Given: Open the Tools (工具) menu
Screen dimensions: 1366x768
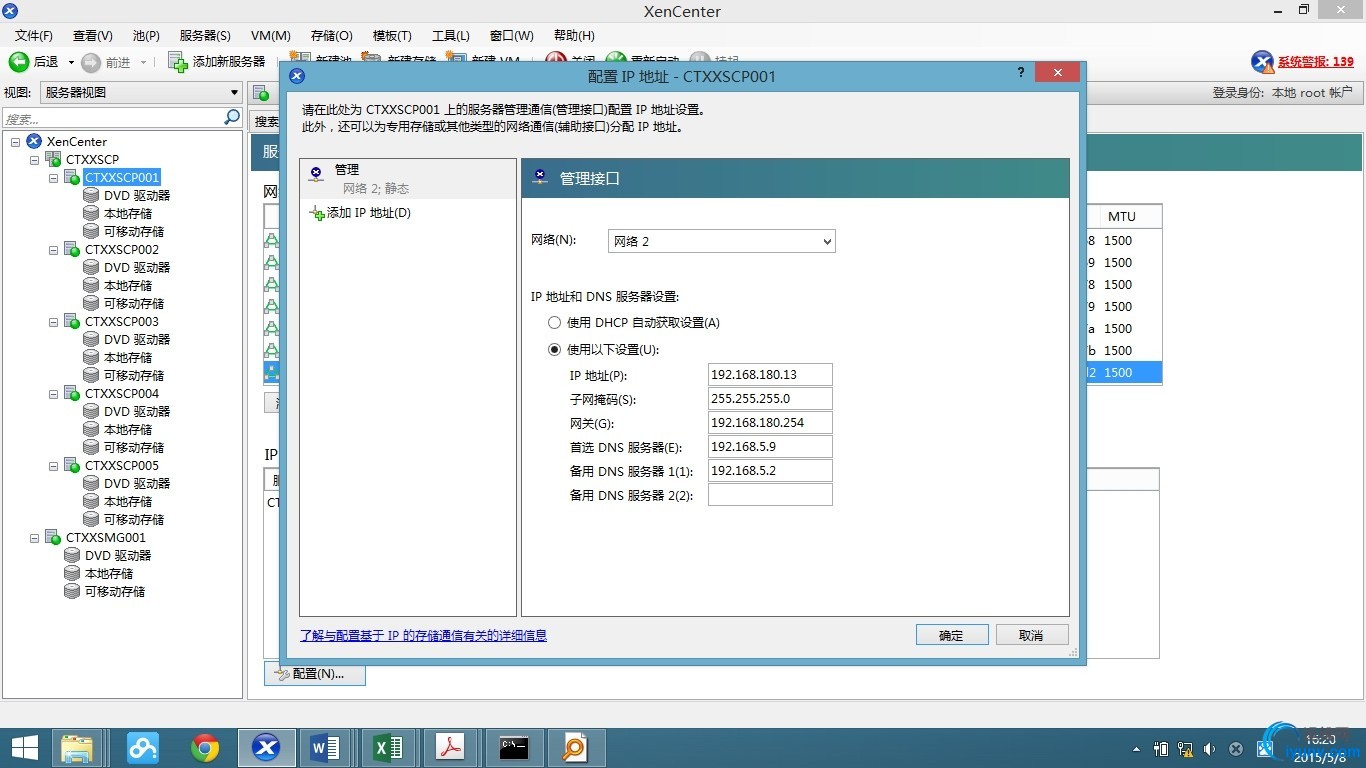Looking at the screenshot, I should pyautogui.click(x=450, y=36).
